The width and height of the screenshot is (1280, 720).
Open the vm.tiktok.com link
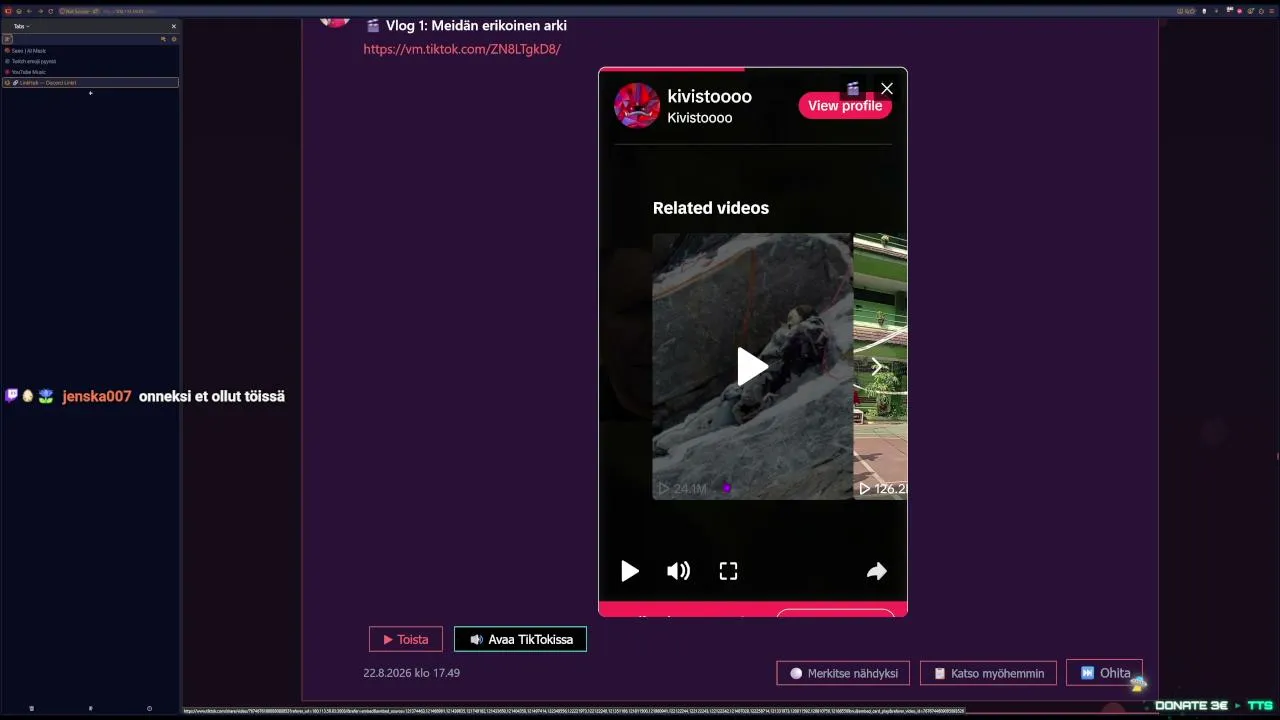pos(462,49)
